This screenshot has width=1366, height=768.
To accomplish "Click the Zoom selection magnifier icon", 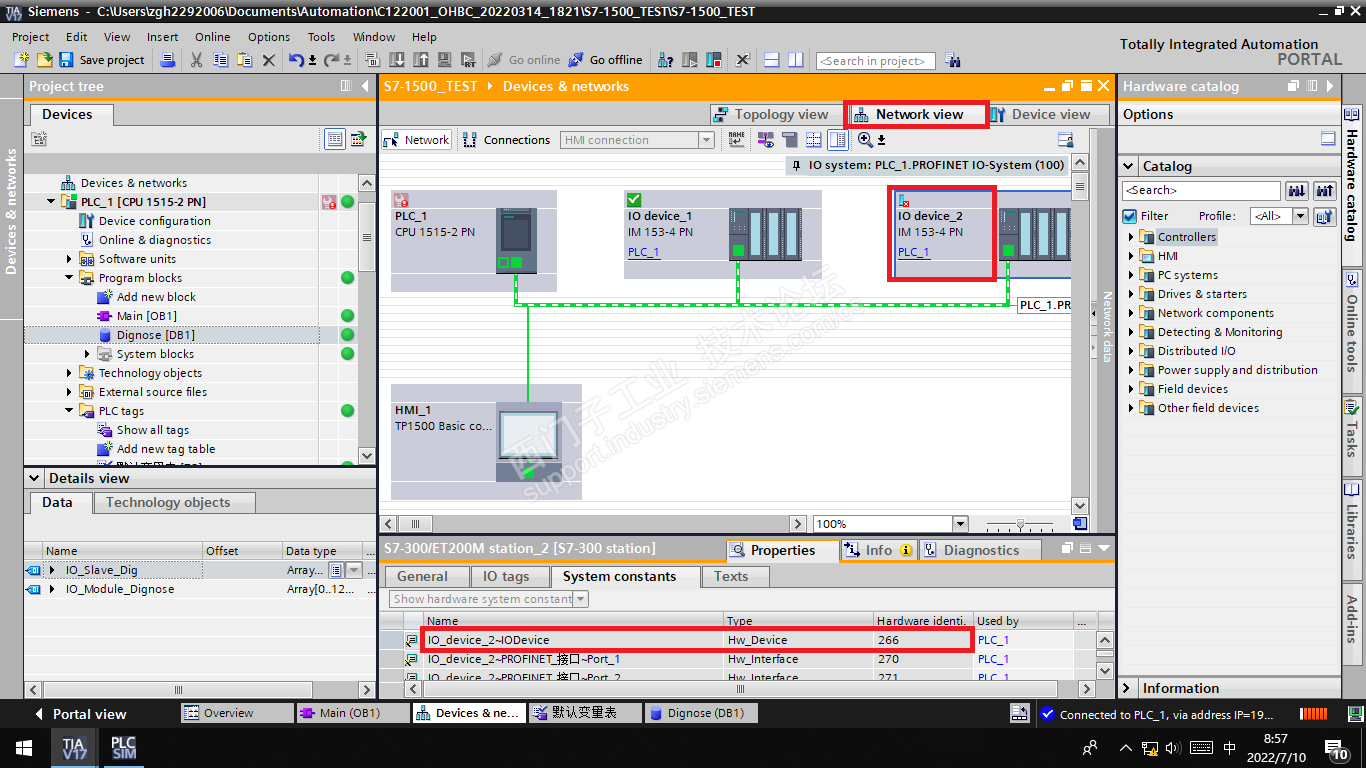I will 866,140.
